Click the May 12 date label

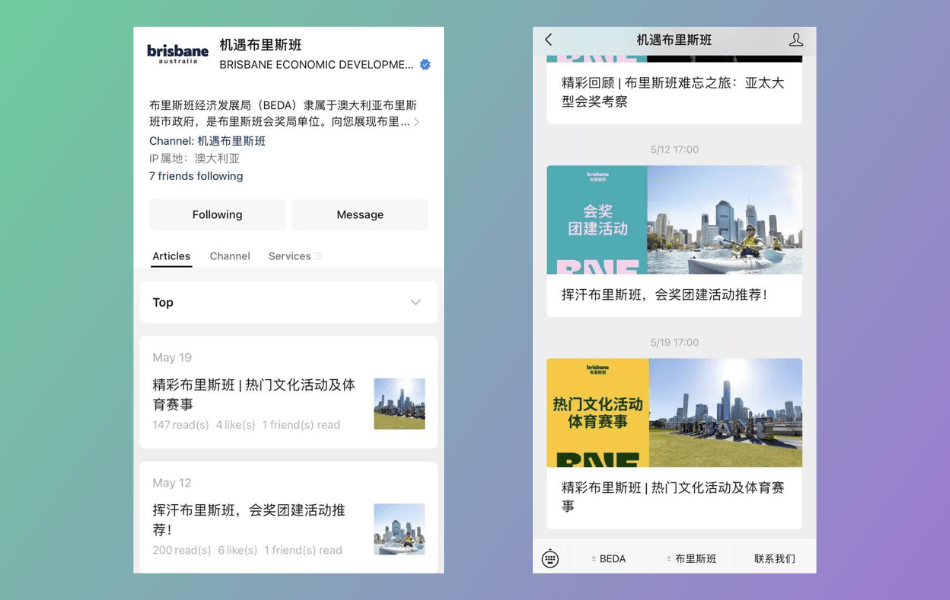[x=172, y=483]
